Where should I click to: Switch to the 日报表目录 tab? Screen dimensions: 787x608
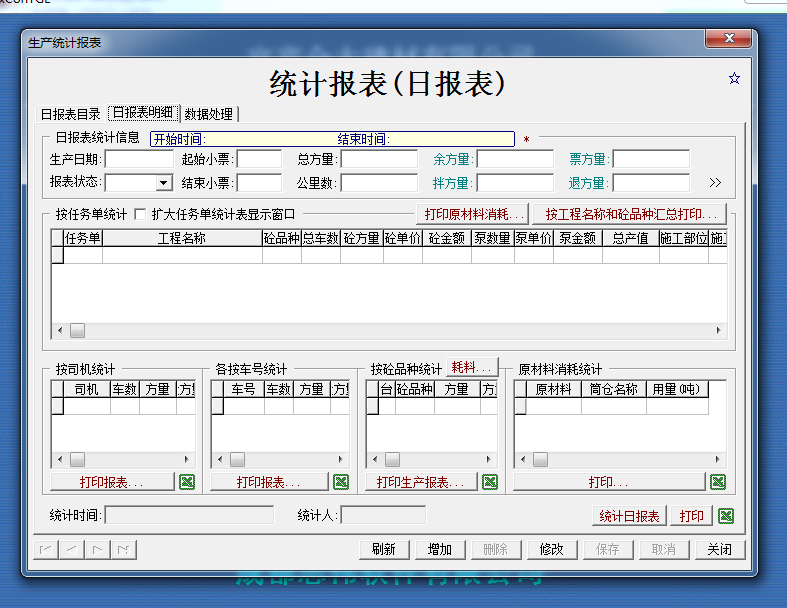tap(70, 114)
